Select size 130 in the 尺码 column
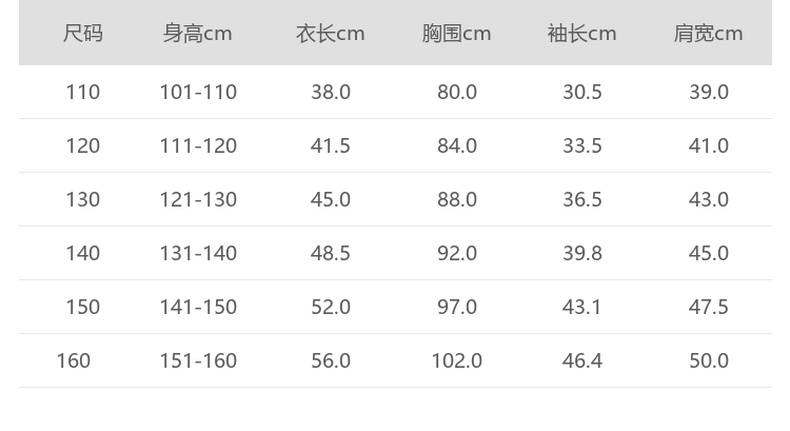 pos(83,200)
